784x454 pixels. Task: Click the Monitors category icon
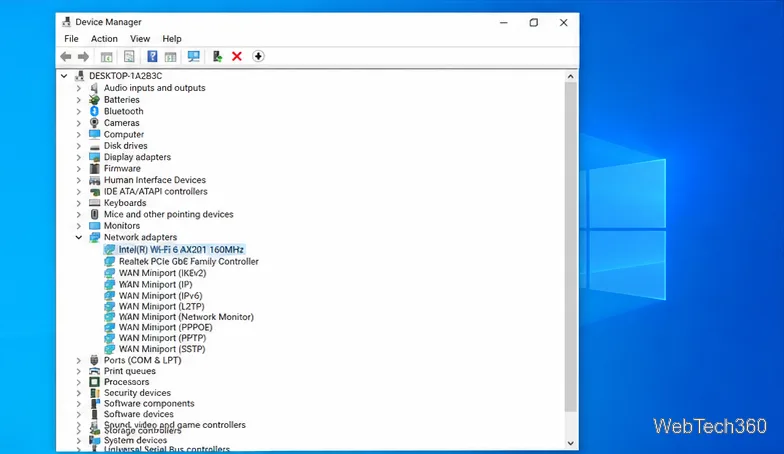coord(94,226)
